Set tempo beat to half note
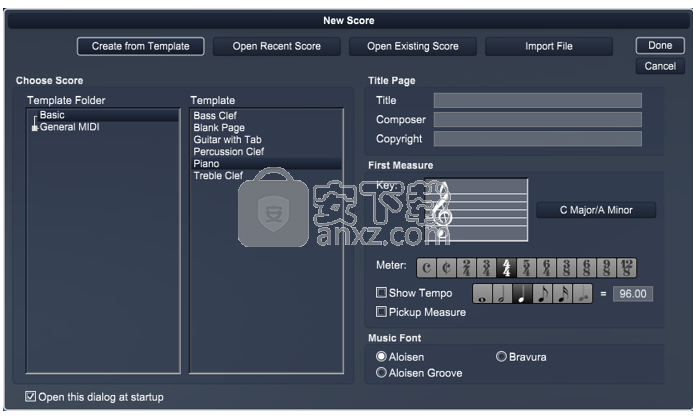Viewport: 693px width, 417px height. click(x=502, y=294)
